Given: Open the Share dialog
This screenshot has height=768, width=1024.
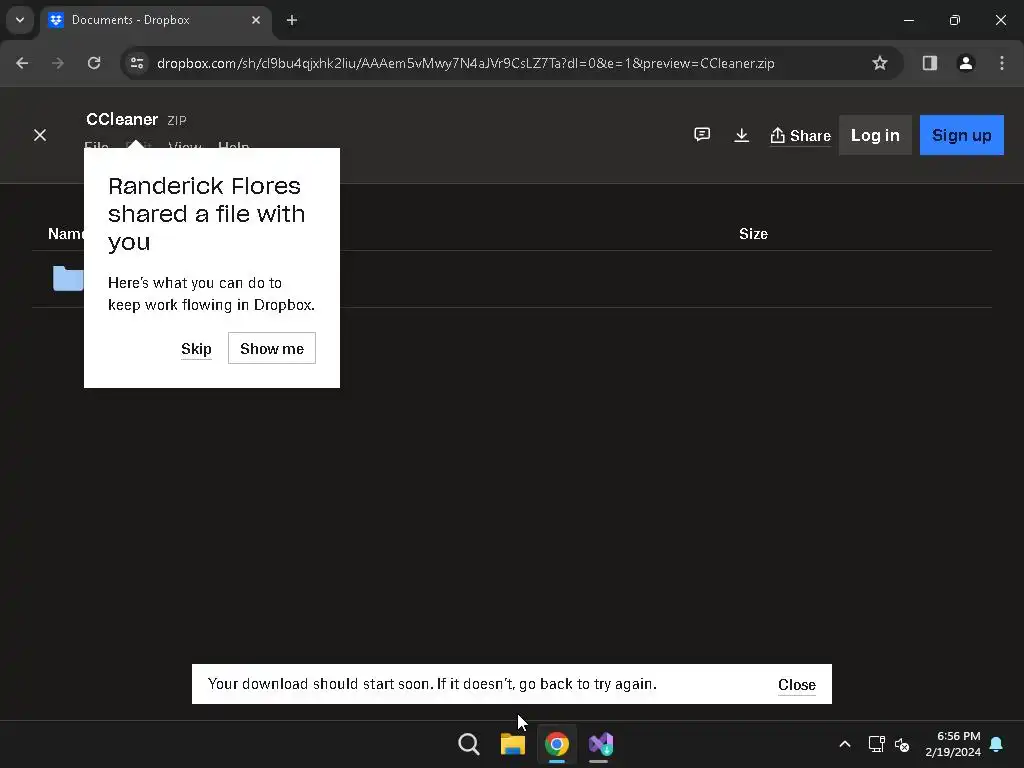Looking at the screenshot, I should point(800,135).
